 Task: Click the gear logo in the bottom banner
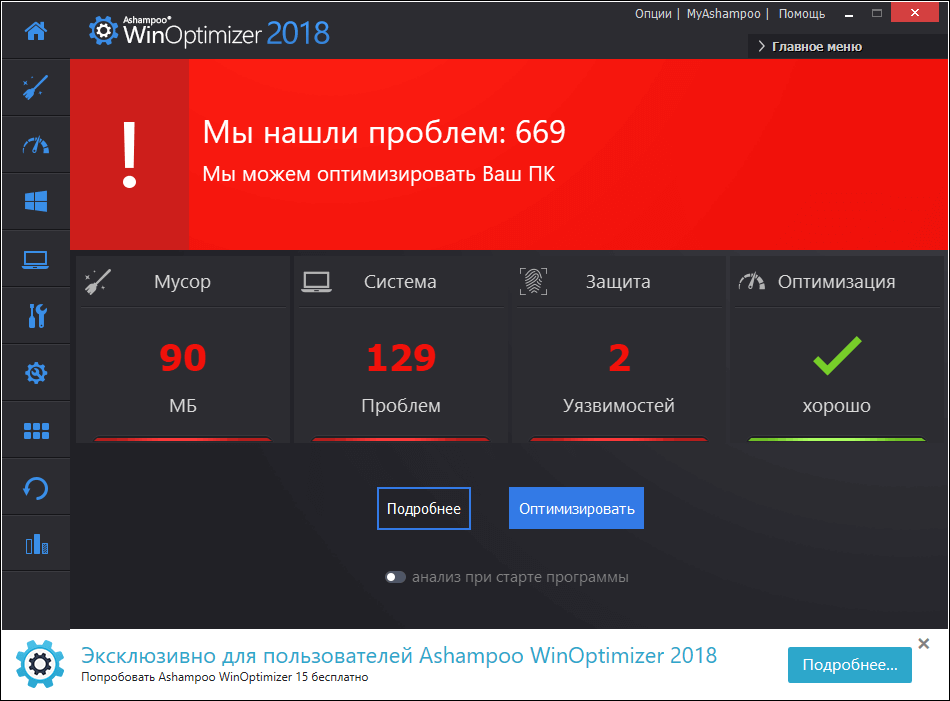(40, 664)
